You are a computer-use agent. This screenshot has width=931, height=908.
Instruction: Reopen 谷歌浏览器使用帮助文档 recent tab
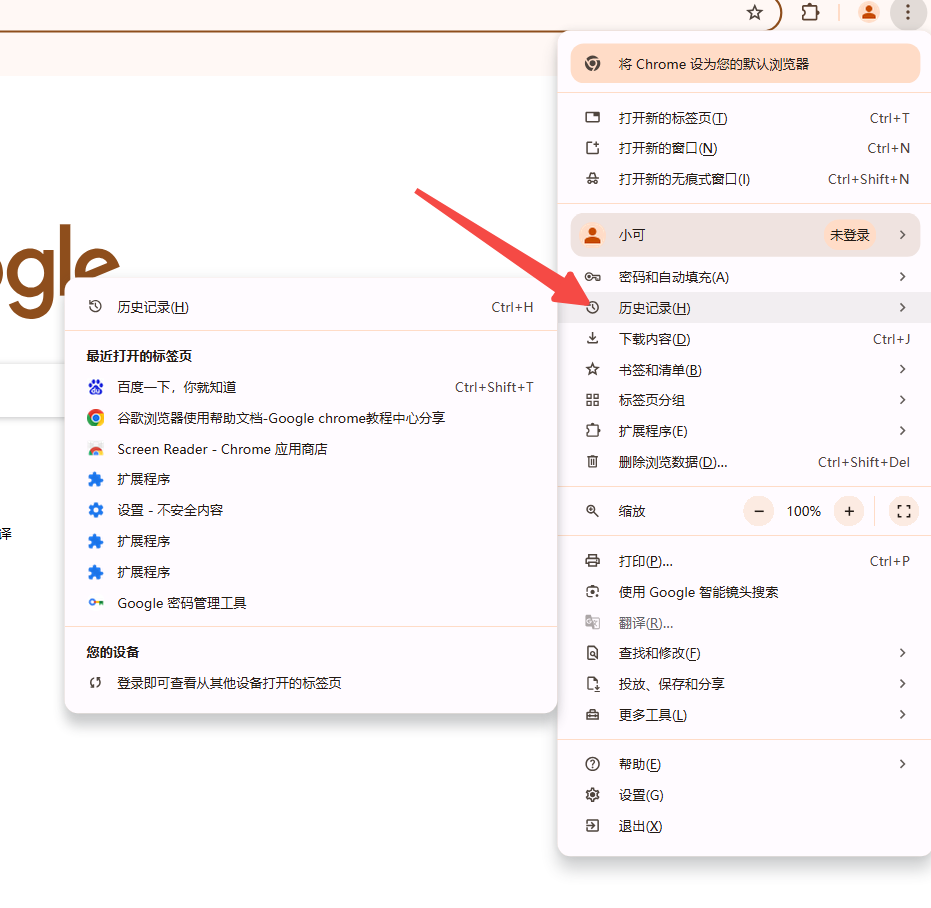point(311,418)
